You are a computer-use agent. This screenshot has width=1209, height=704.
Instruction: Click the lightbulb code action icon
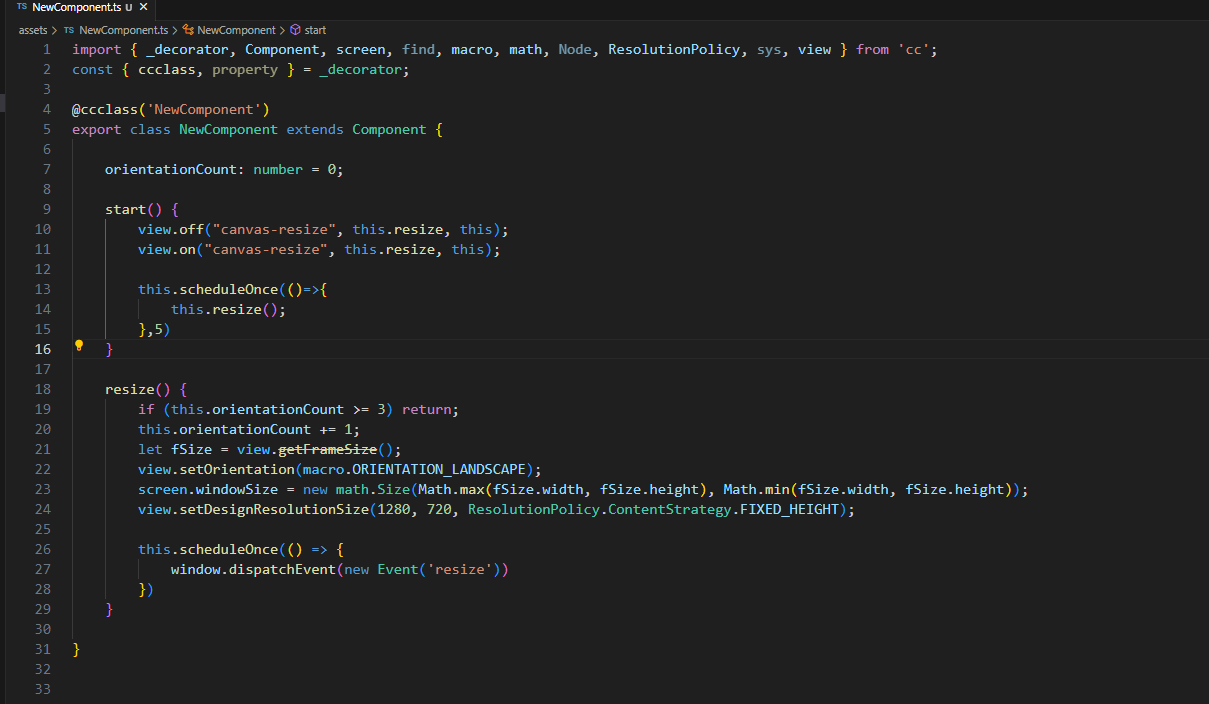click(79, 345)
